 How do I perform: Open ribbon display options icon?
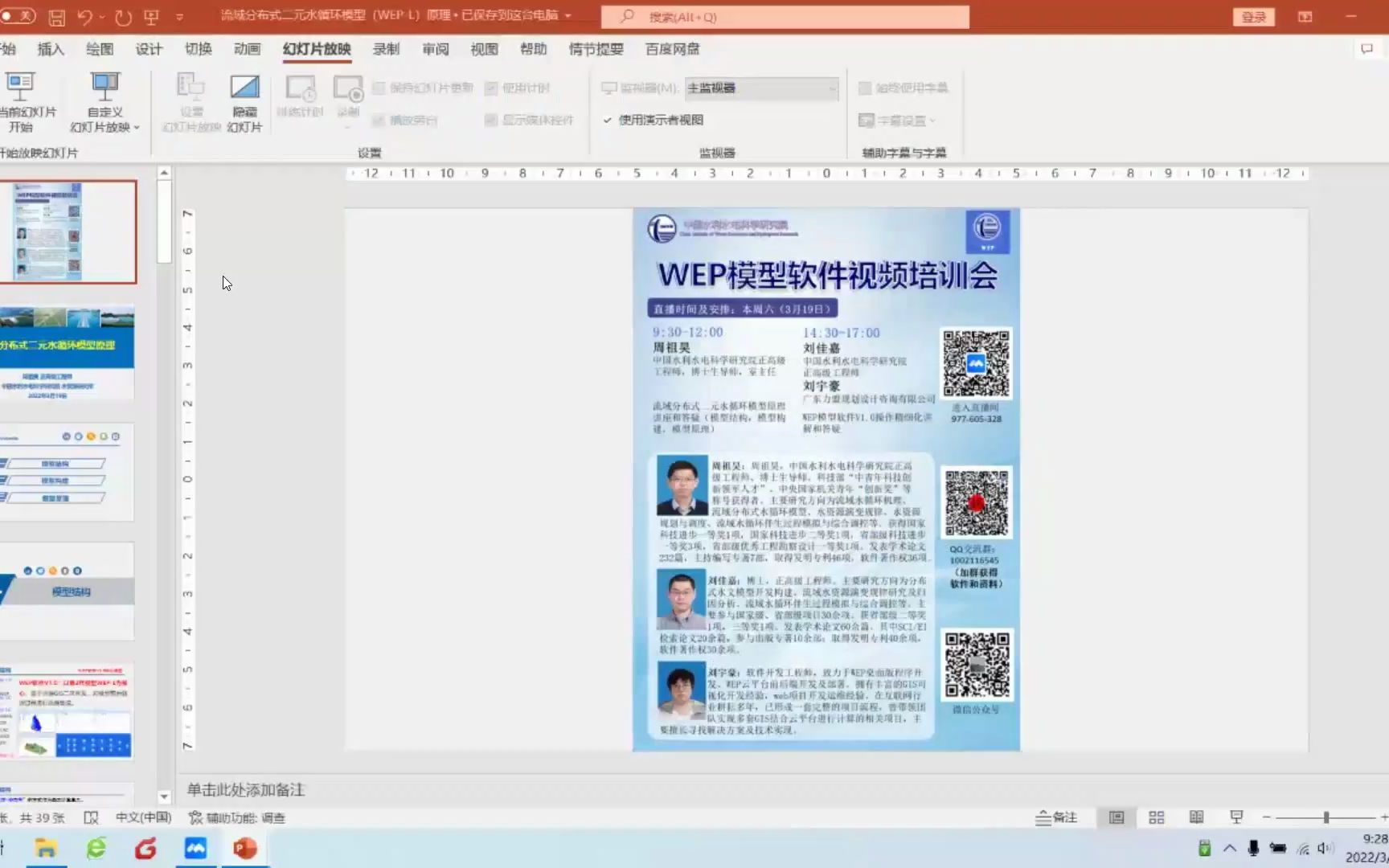click(1305, 16)
